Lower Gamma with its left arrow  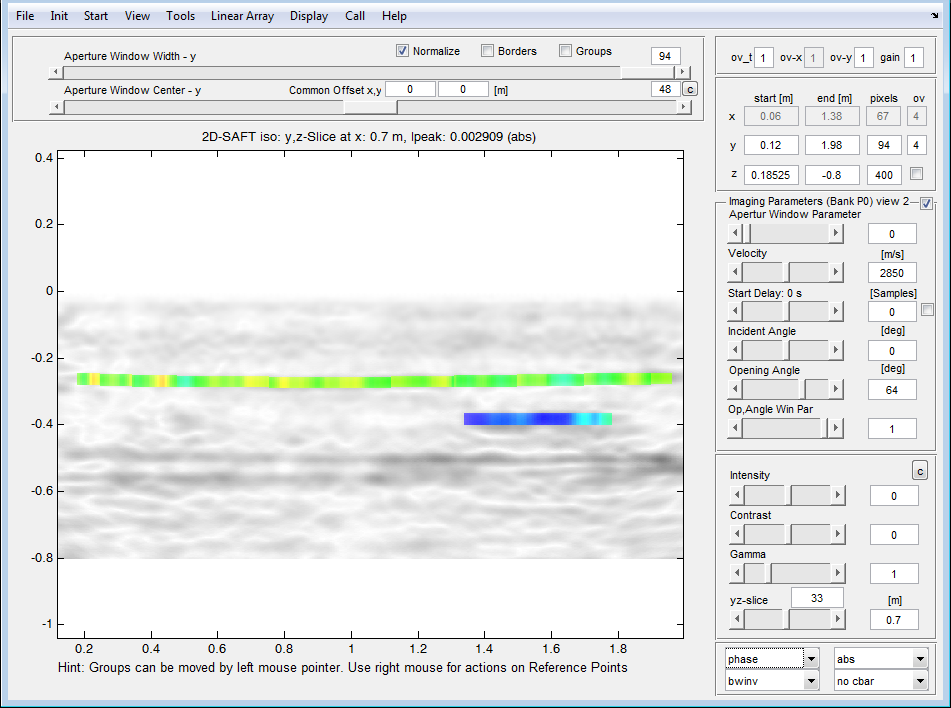point(738,573)
